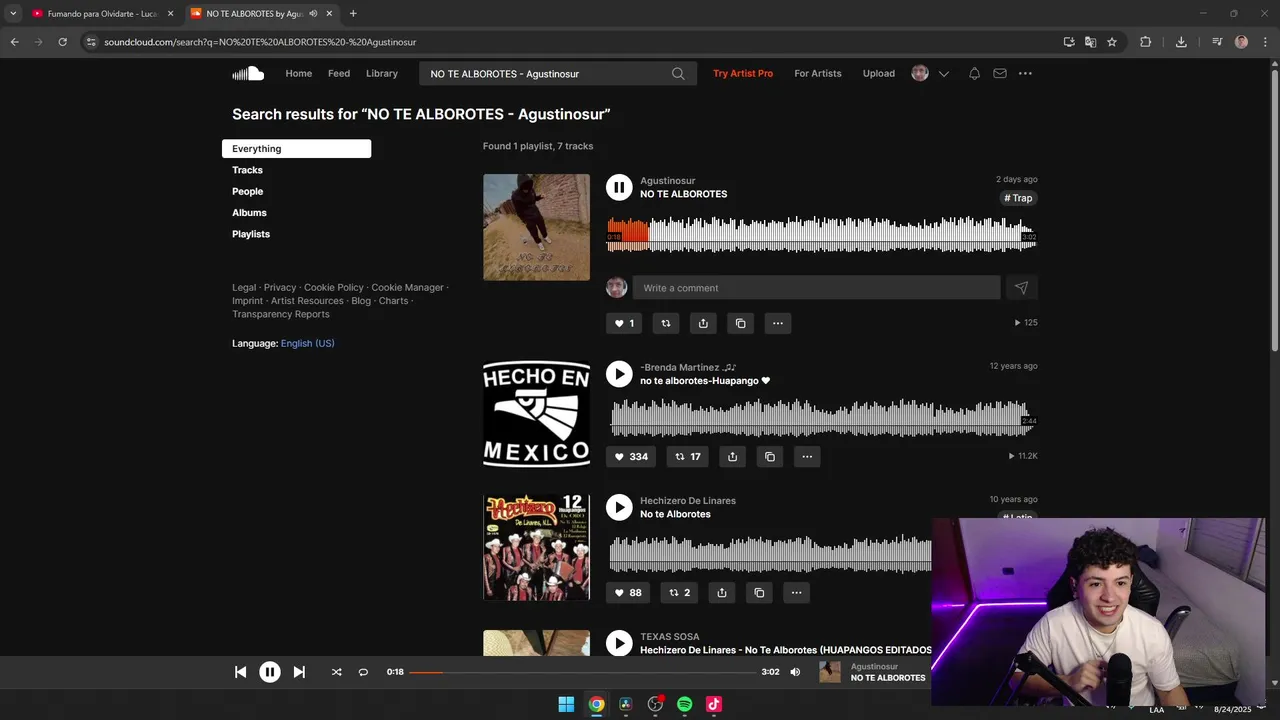The image size is (1280, 720).
Task: Open more options for Brenda Martinez track
Action: coord(807,456)
